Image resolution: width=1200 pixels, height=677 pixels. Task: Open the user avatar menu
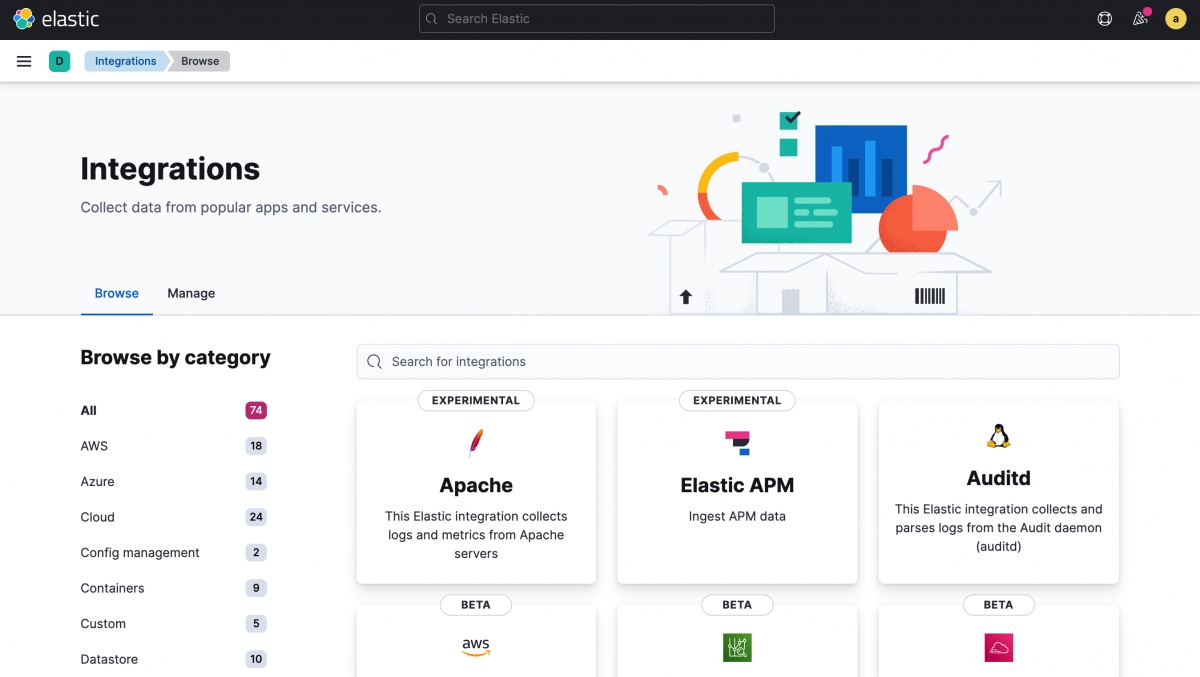point(1175,19)
